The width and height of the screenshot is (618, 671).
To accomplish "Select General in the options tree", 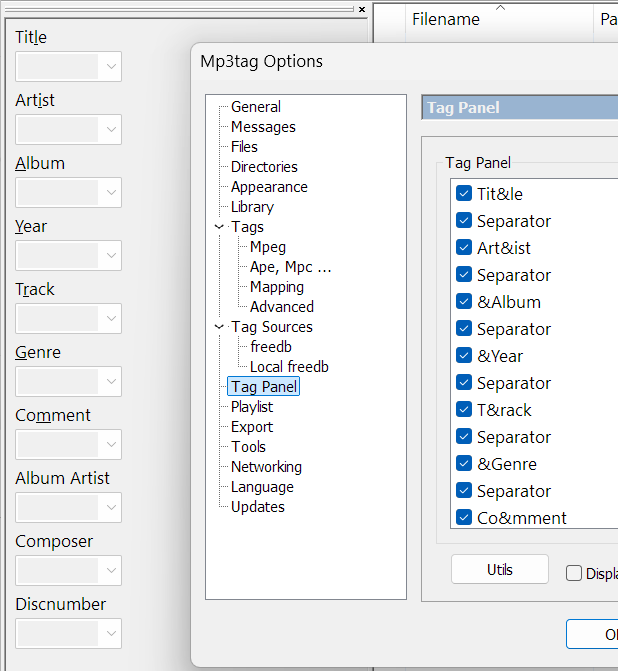I will coord(256,107).
